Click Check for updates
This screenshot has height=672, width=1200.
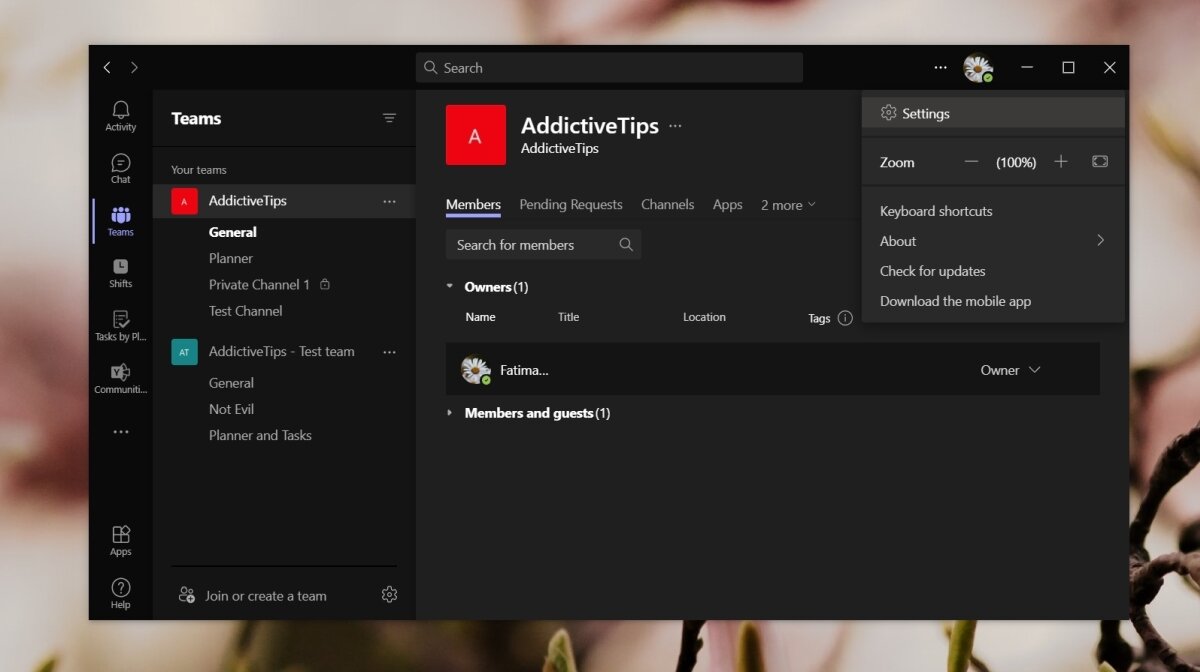click(932, 271)
